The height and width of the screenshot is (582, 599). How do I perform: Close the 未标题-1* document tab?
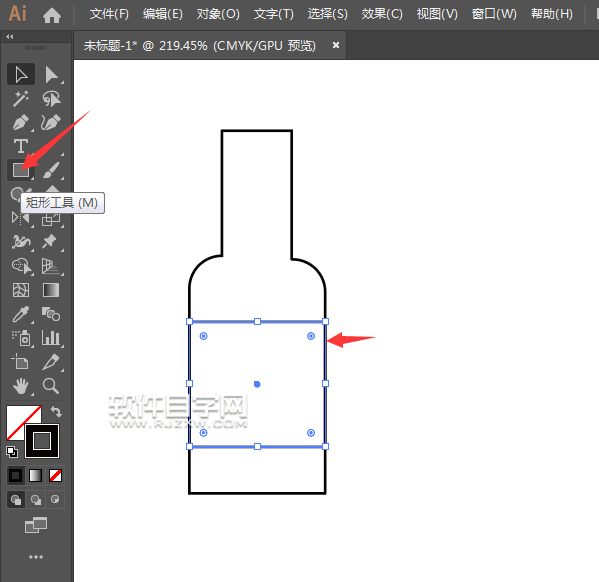tap(336, 45)
